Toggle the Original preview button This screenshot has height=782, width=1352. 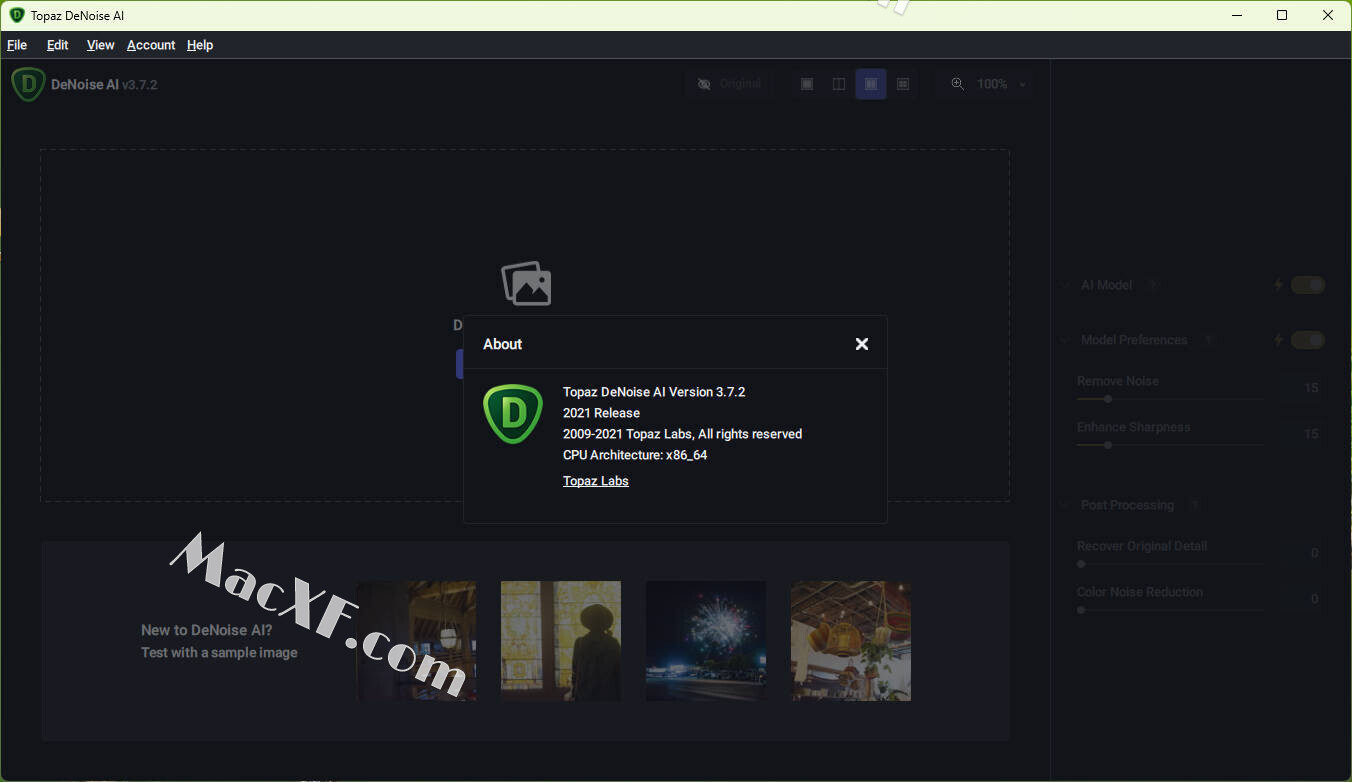point(730,84)
